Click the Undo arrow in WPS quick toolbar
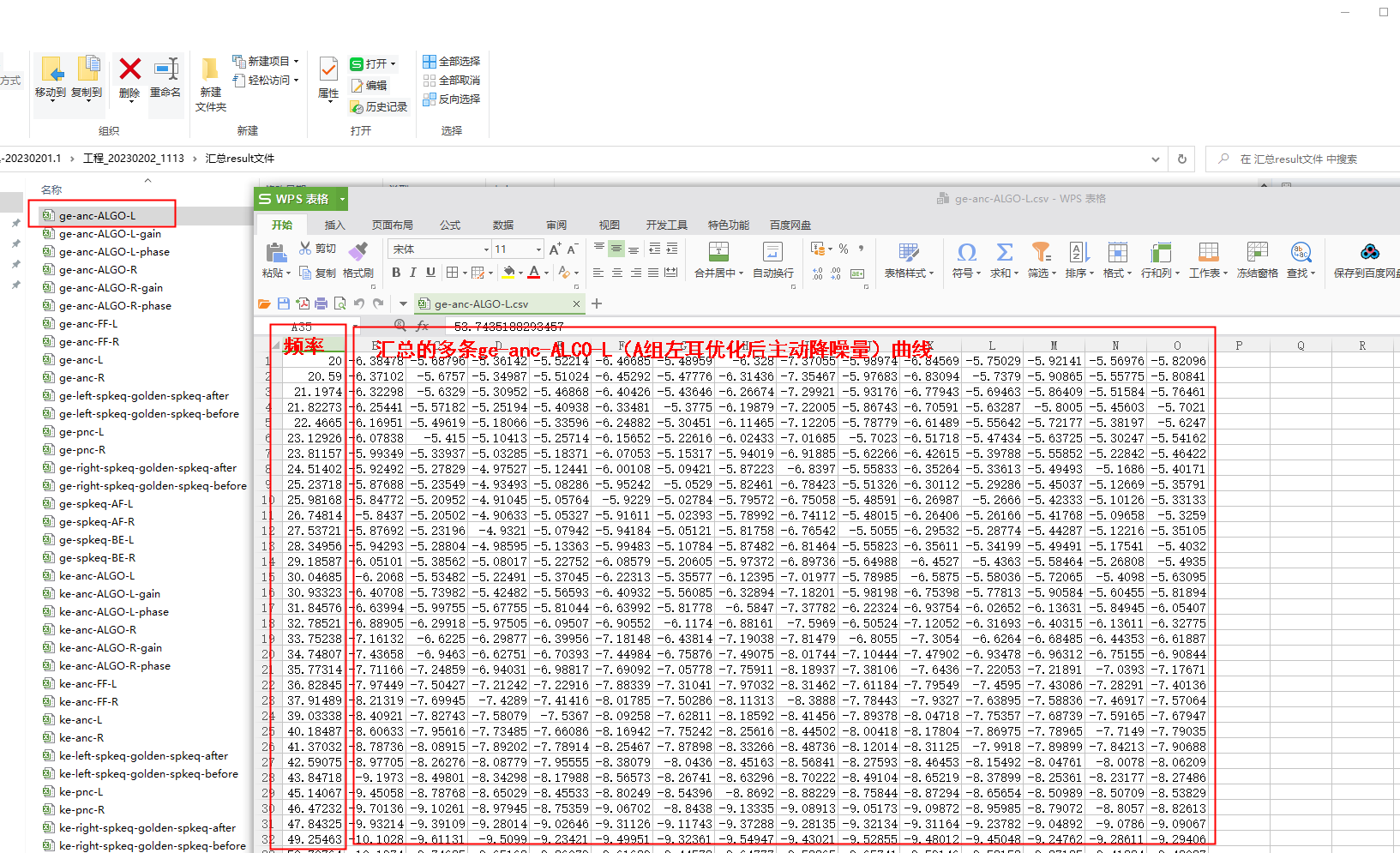Screen dimensions: 1400x853 pyautogui.click(x=358, y=303)
